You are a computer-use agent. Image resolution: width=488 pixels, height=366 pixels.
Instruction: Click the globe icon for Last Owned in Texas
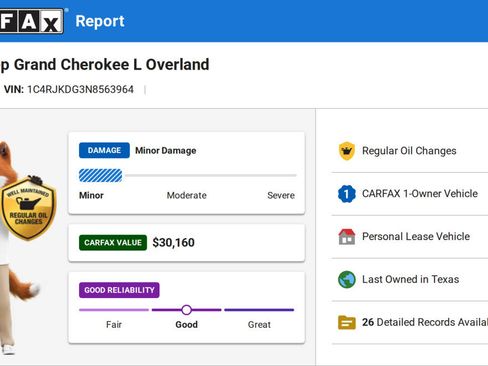pos(347,279)
